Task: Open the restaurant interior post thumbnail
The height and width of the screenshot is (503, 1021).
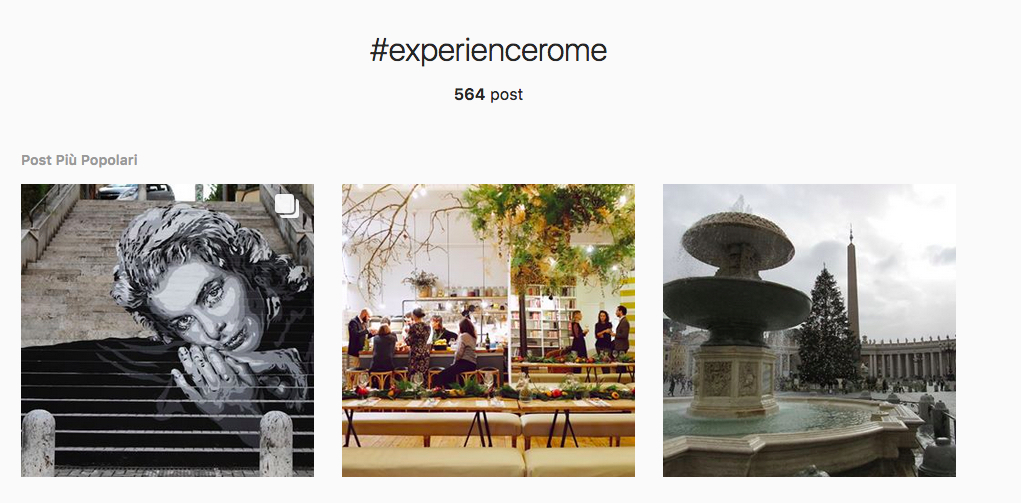Action: click(x=488, y=330)
